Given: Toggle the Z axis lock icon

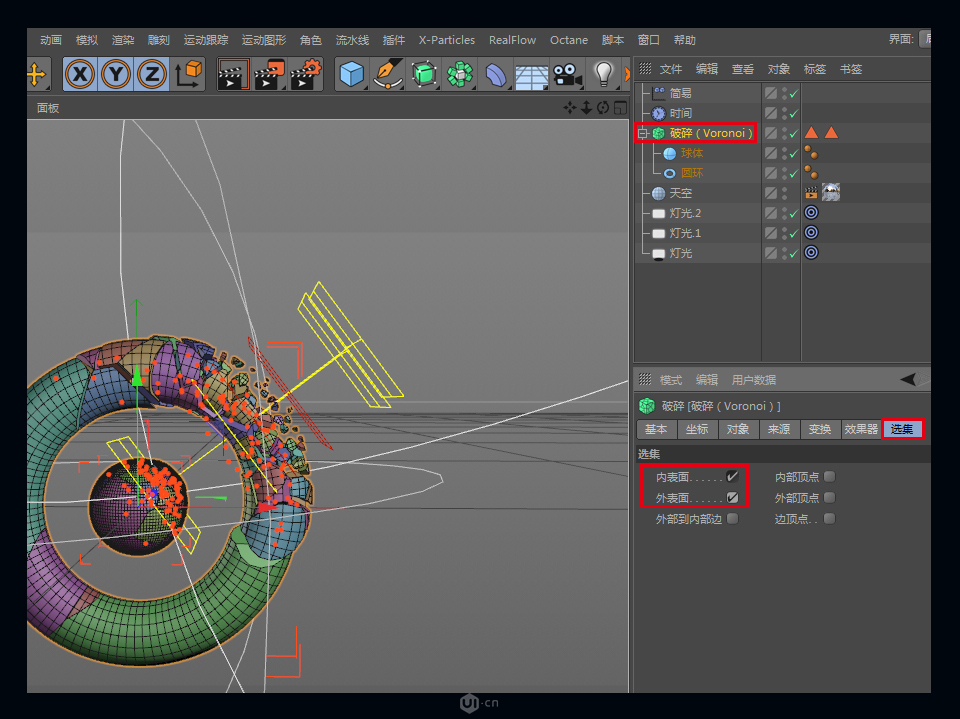Looking at the screenshot, I should (152, 74).
